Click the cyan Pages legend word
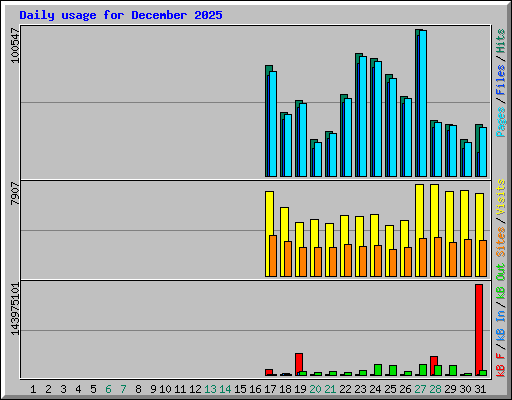This screenshot has height=400, width=512. point(501,122)
